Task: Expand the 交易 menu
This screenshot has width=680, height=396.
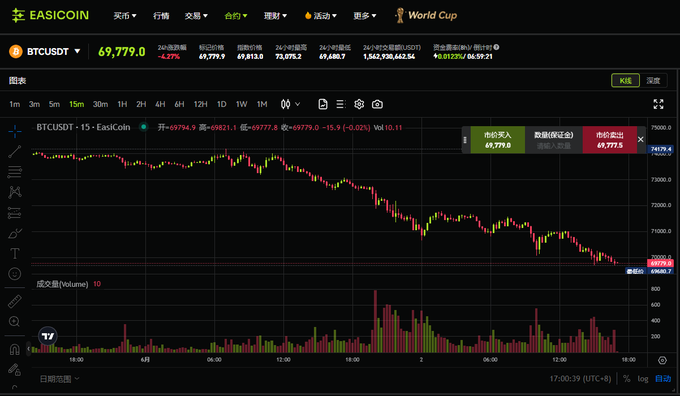Action: coord(196,16)
